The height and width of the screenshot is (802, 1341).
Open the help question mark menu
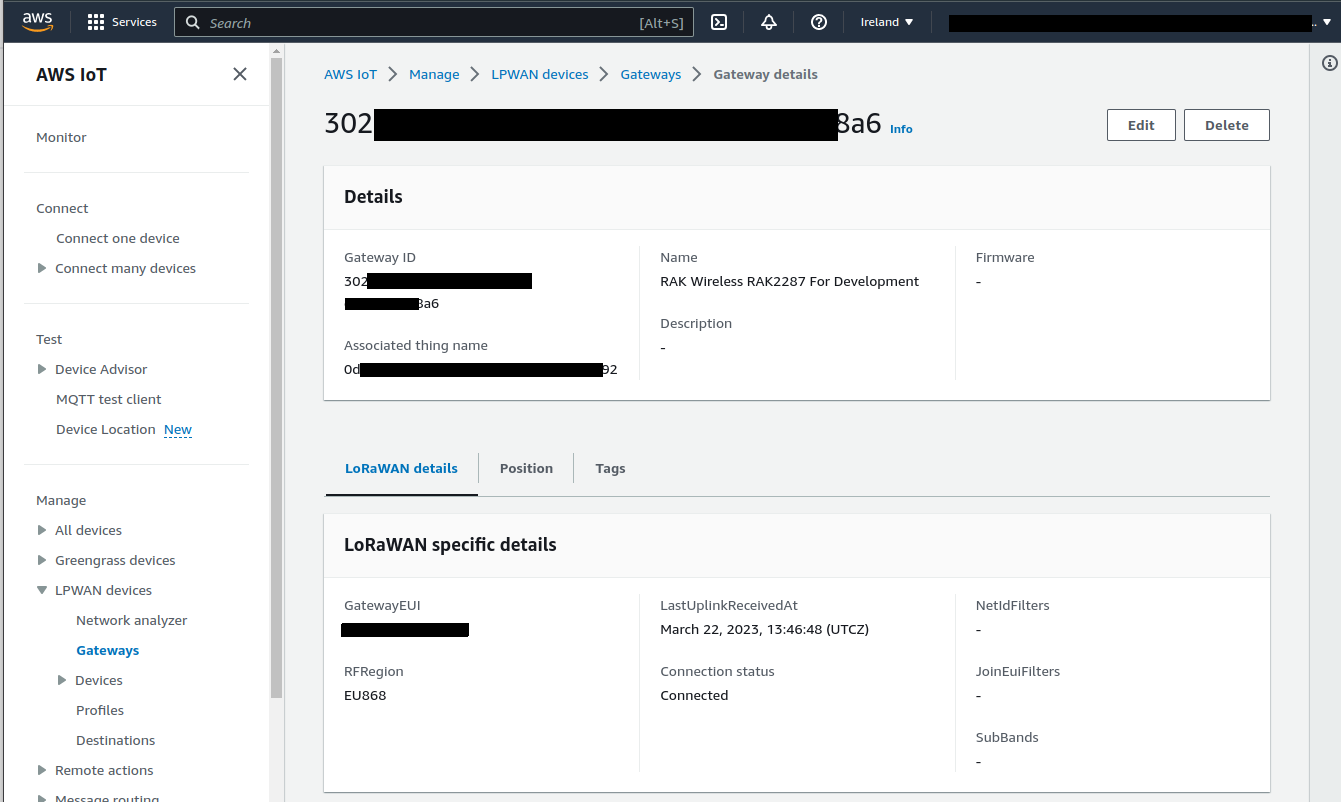point(819,22)
